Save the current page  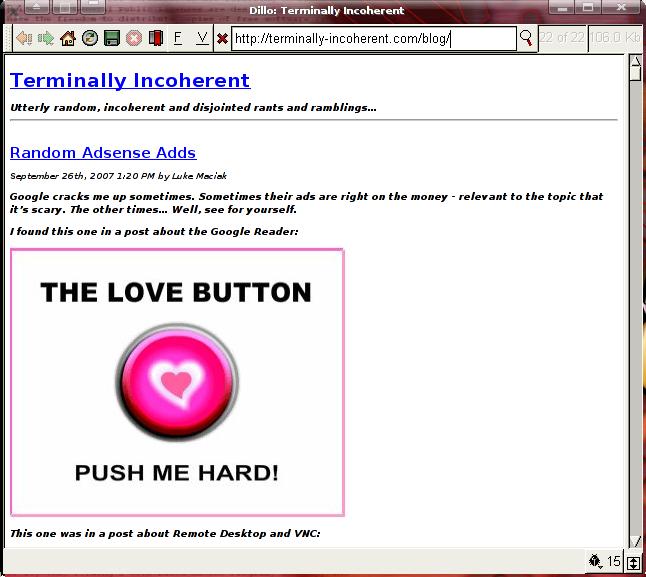(x=112, y=38)
